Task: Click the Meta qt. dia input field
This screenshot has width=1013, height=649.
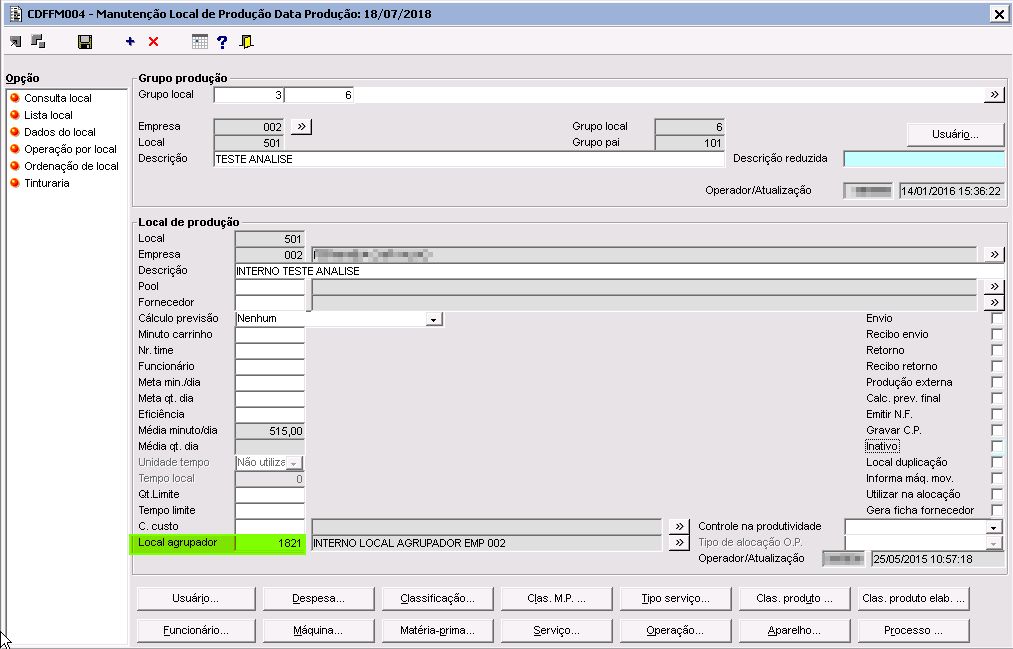Action: pyautogui.click(x=269, y=398)
